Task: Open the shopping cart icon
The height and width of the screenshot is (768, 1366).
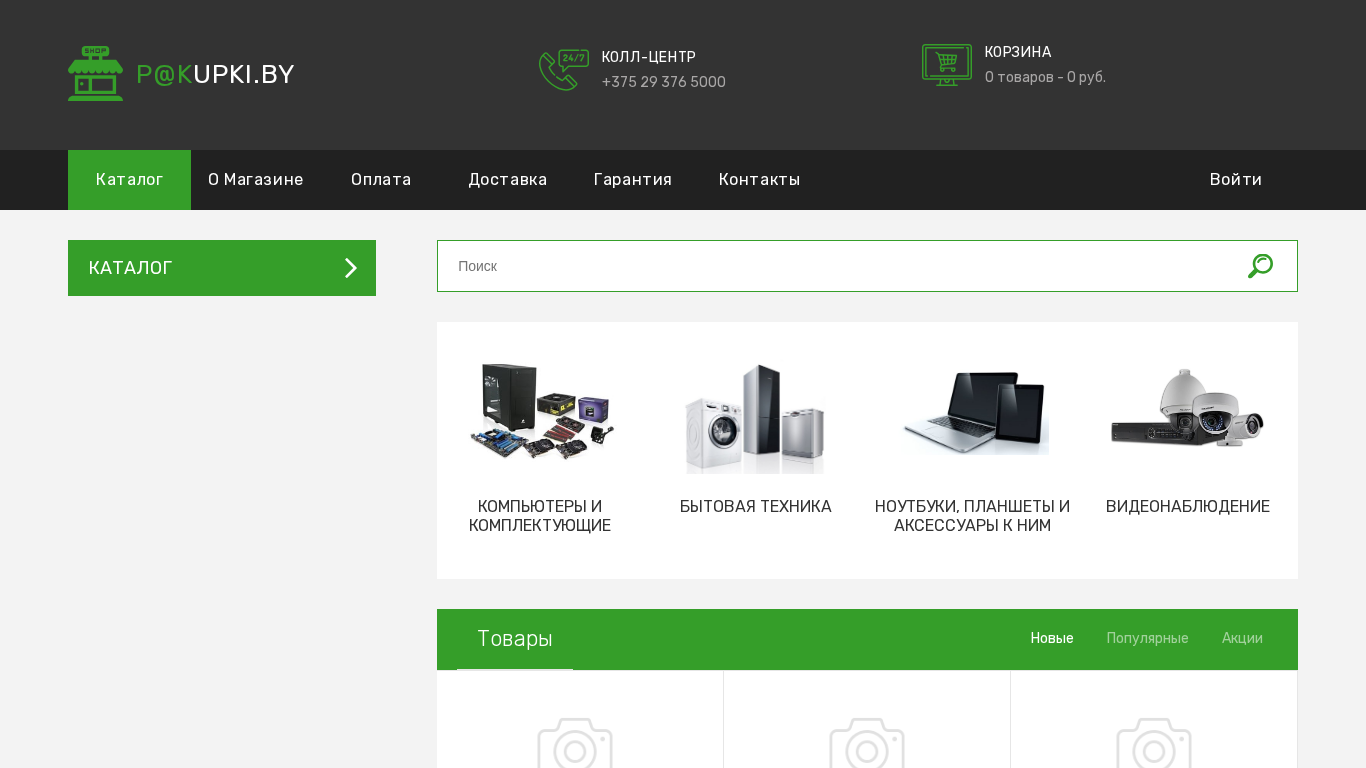Action: [946, 65]
